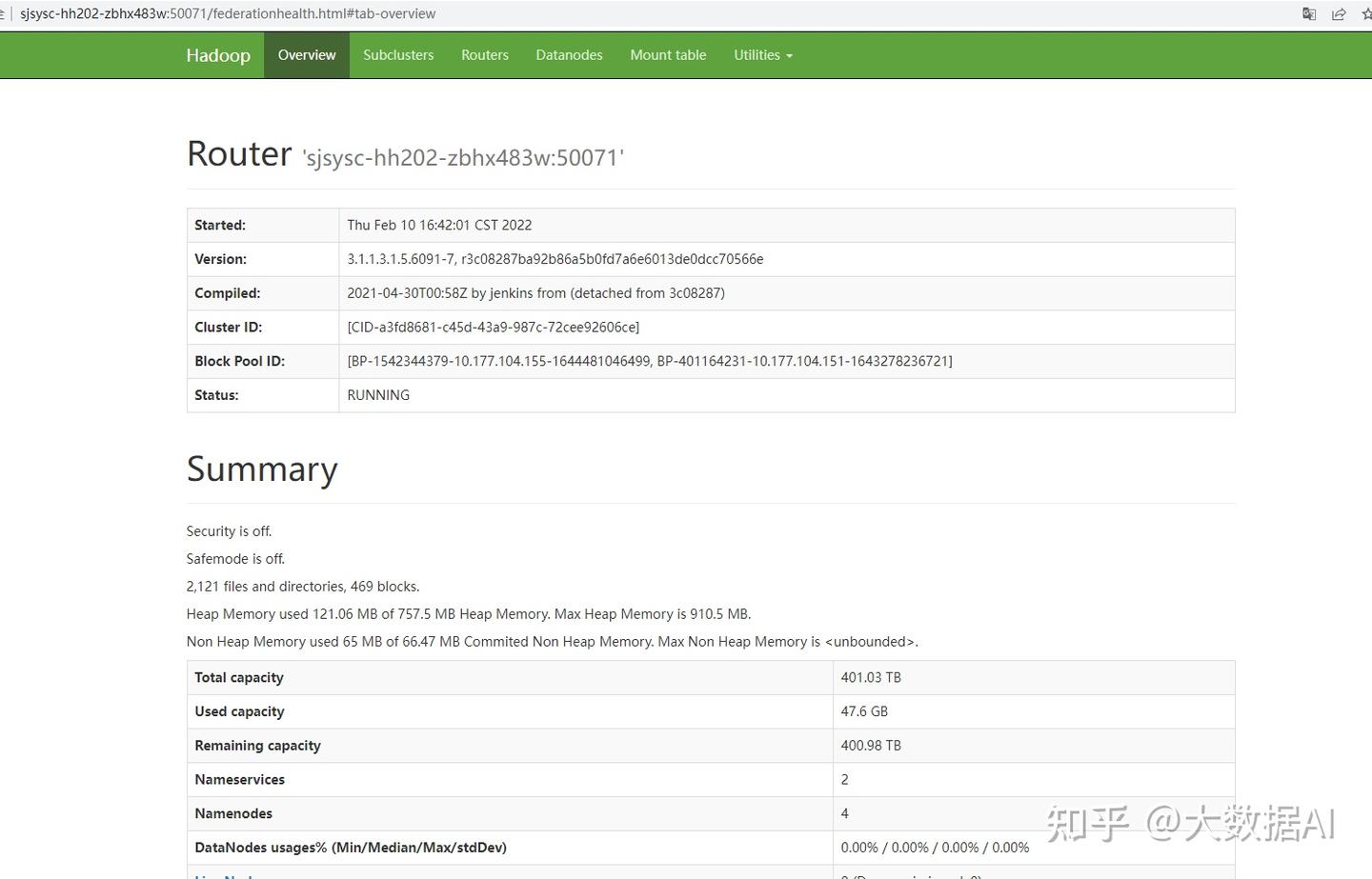Image resolution: width=1372 pixels, height=879 pixels.
Task: Open the Mount table page
Action: [668, 55]
